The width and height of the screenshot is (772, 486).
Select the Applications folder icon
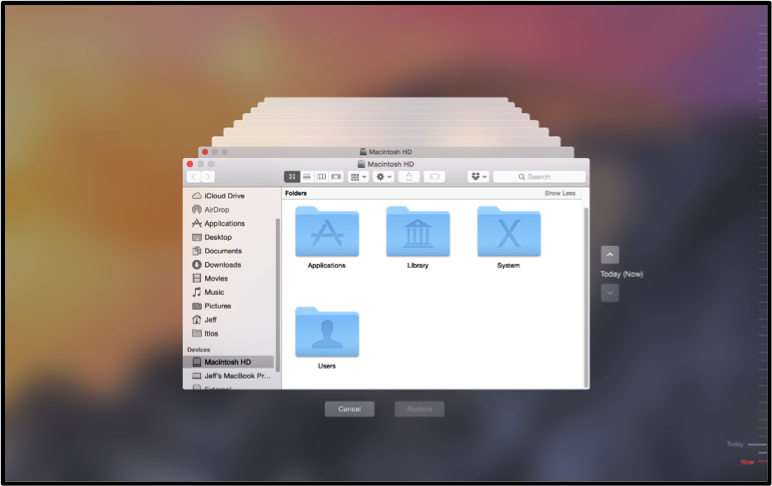[x=327, y=232]
